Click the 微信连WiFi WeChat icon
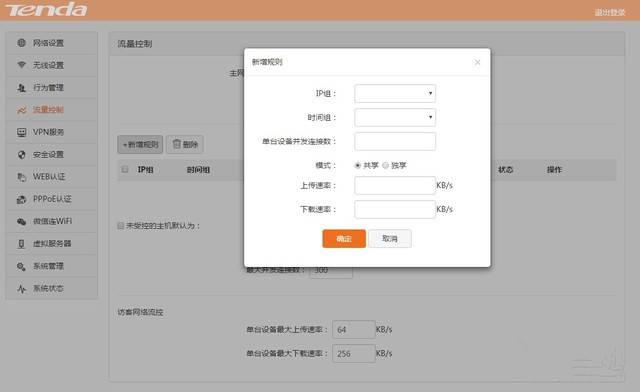The width and height of the screenshot is (640, 392). pyautogui.click(x=22, y=221)
